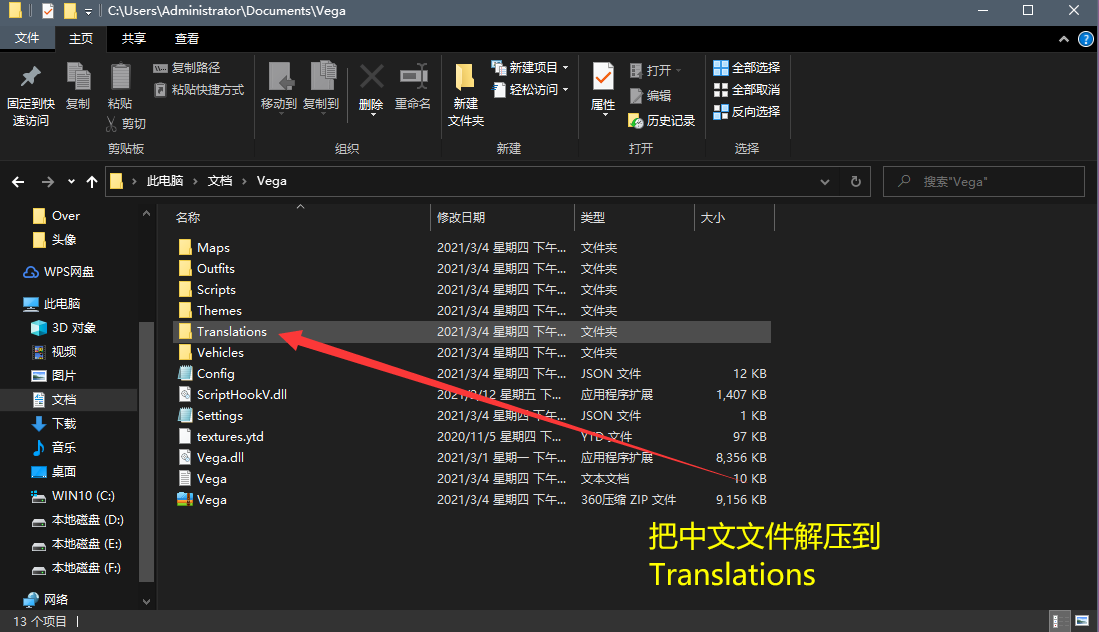Expand breadcrumb arrow after 文档
Viewport: 1099px width, 632px height.
tap(245, 181)
